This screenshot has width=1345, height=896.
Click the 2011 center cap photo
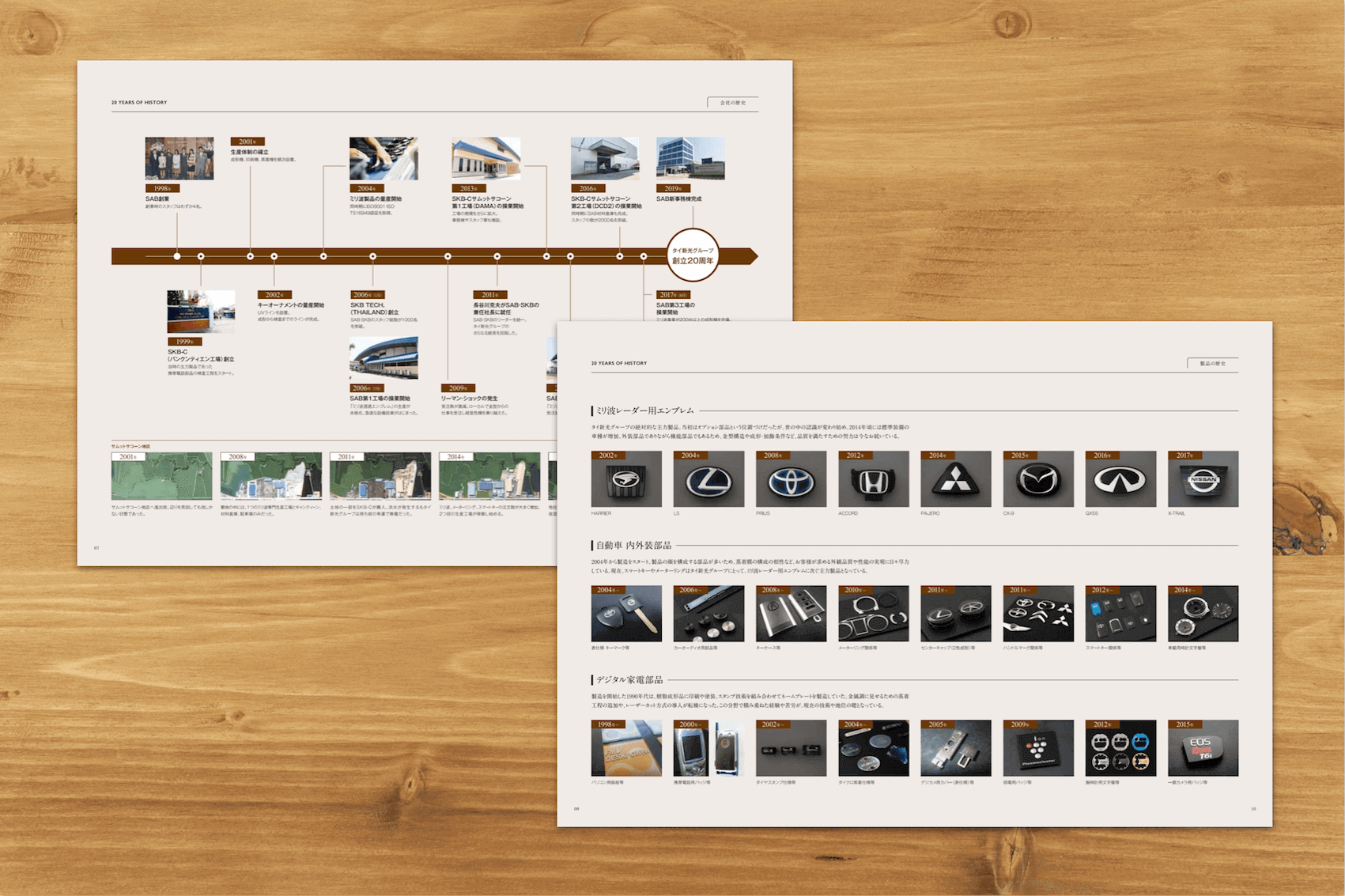pos(956,614)
